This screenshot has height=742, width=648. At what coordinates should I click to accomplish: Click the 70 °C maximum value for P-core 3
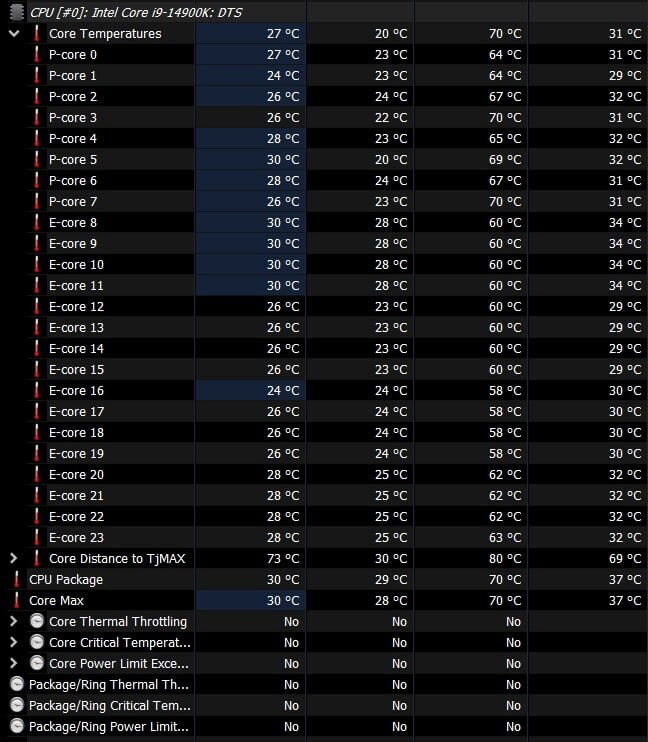pyautogui.click(x=505, y=117)
